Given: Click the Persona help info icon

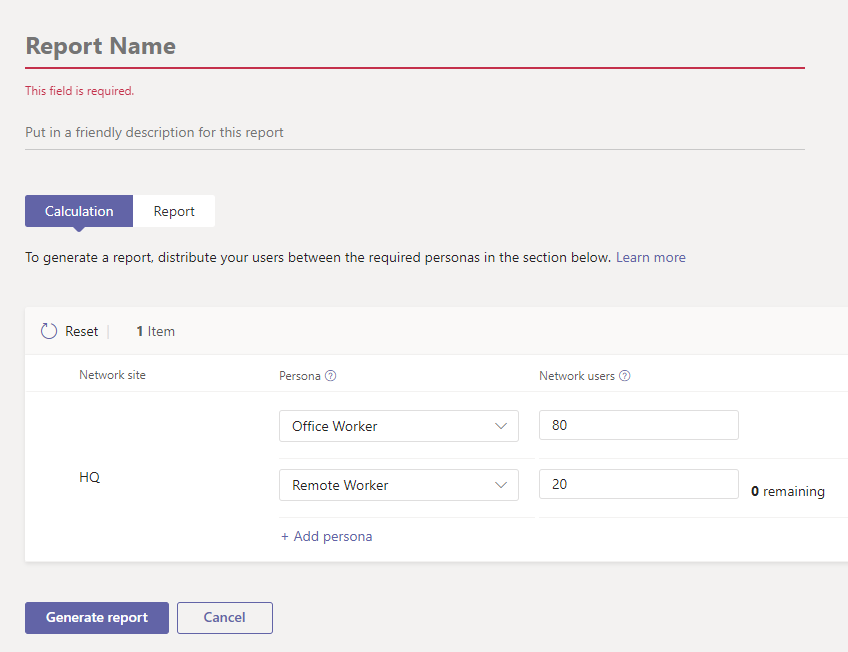Looking at the screenshot, I should pos(330,376).
